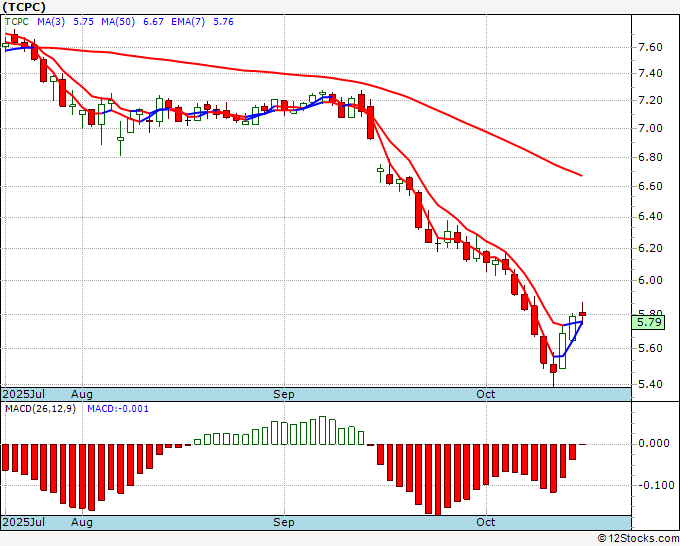680x546 pixels.
Task: Click the MA(3) legend label
Action: pos(51,21)
